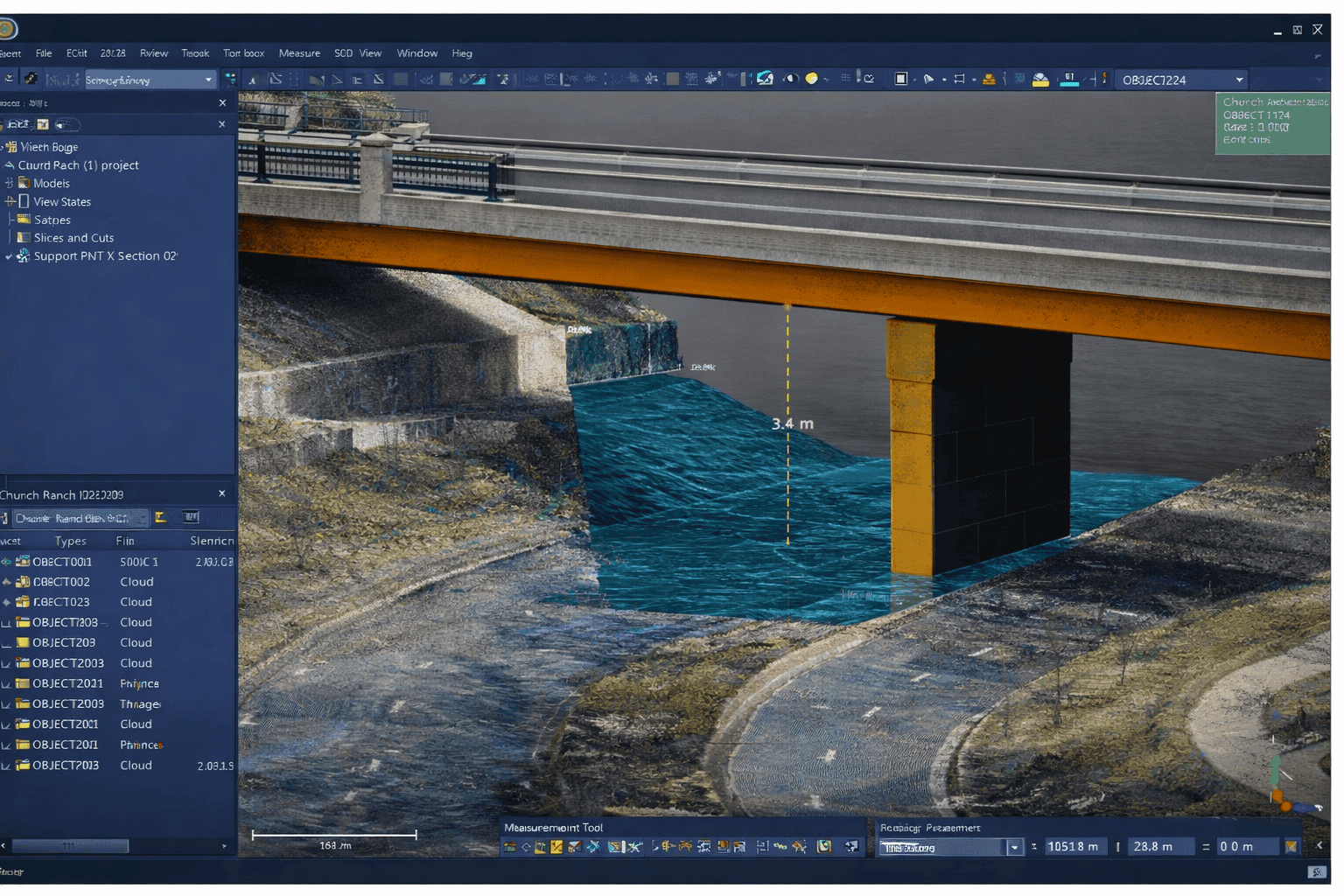
Task: Click the white square icon in top toolbar
Action: pyautogui.click(x=900, y=80)
